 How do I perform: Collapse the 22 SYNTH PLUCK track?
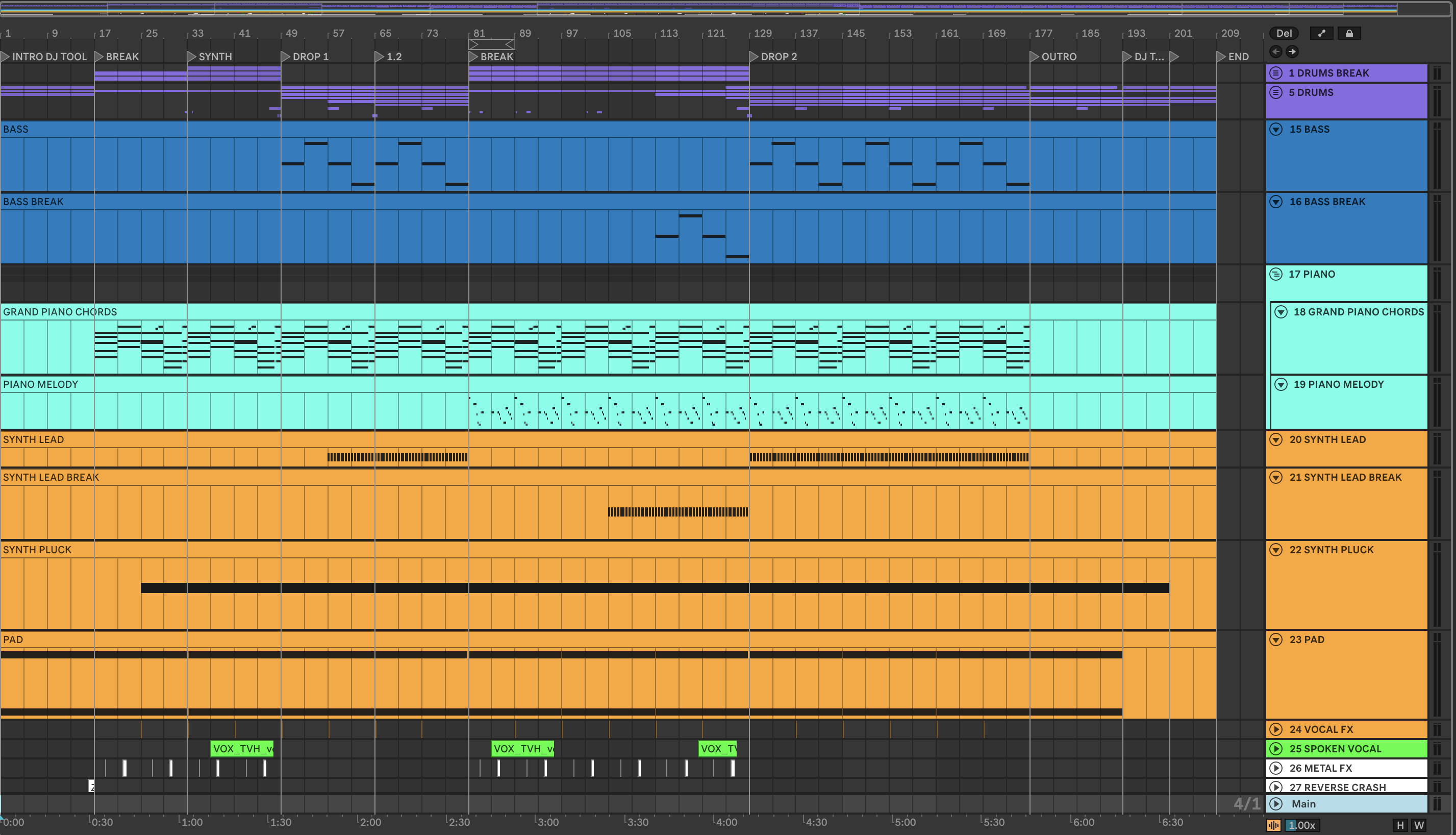1275,549
